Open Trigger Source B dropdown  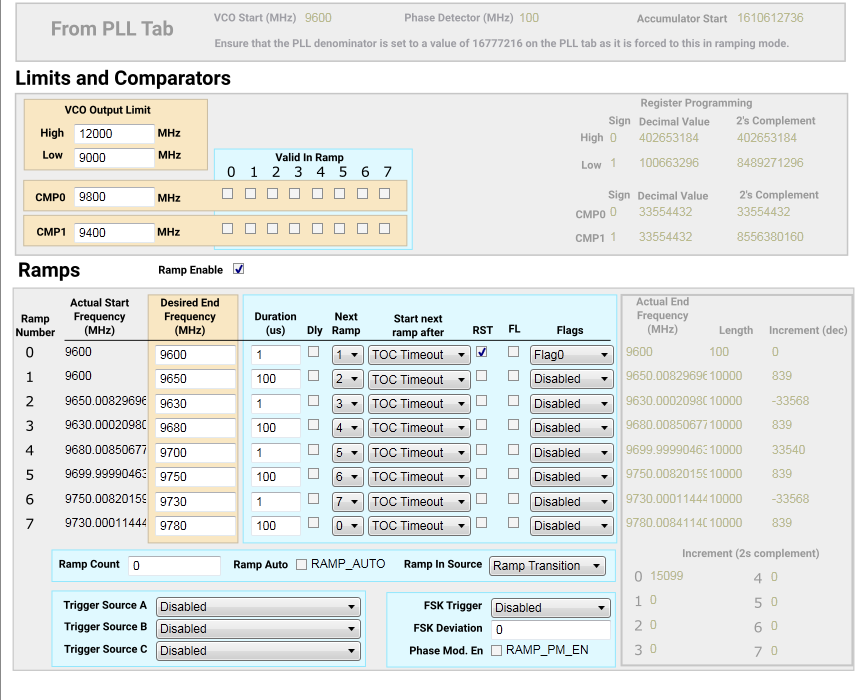(x=258, y=629)
